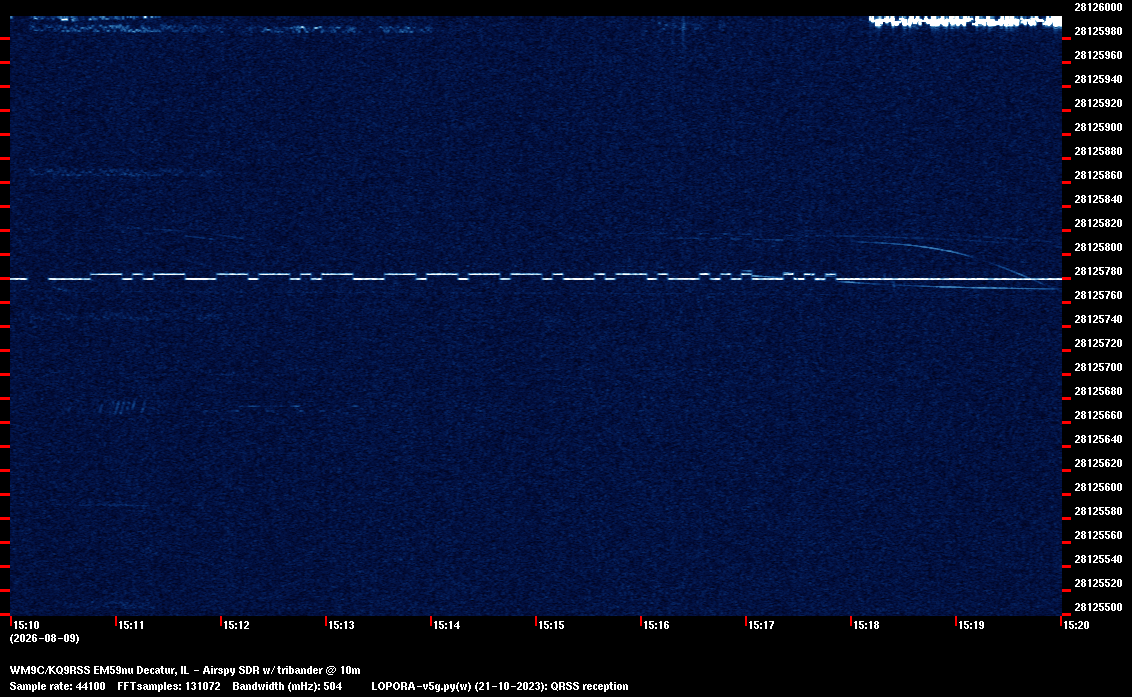Click the 28125860 frequency label

1099,176
